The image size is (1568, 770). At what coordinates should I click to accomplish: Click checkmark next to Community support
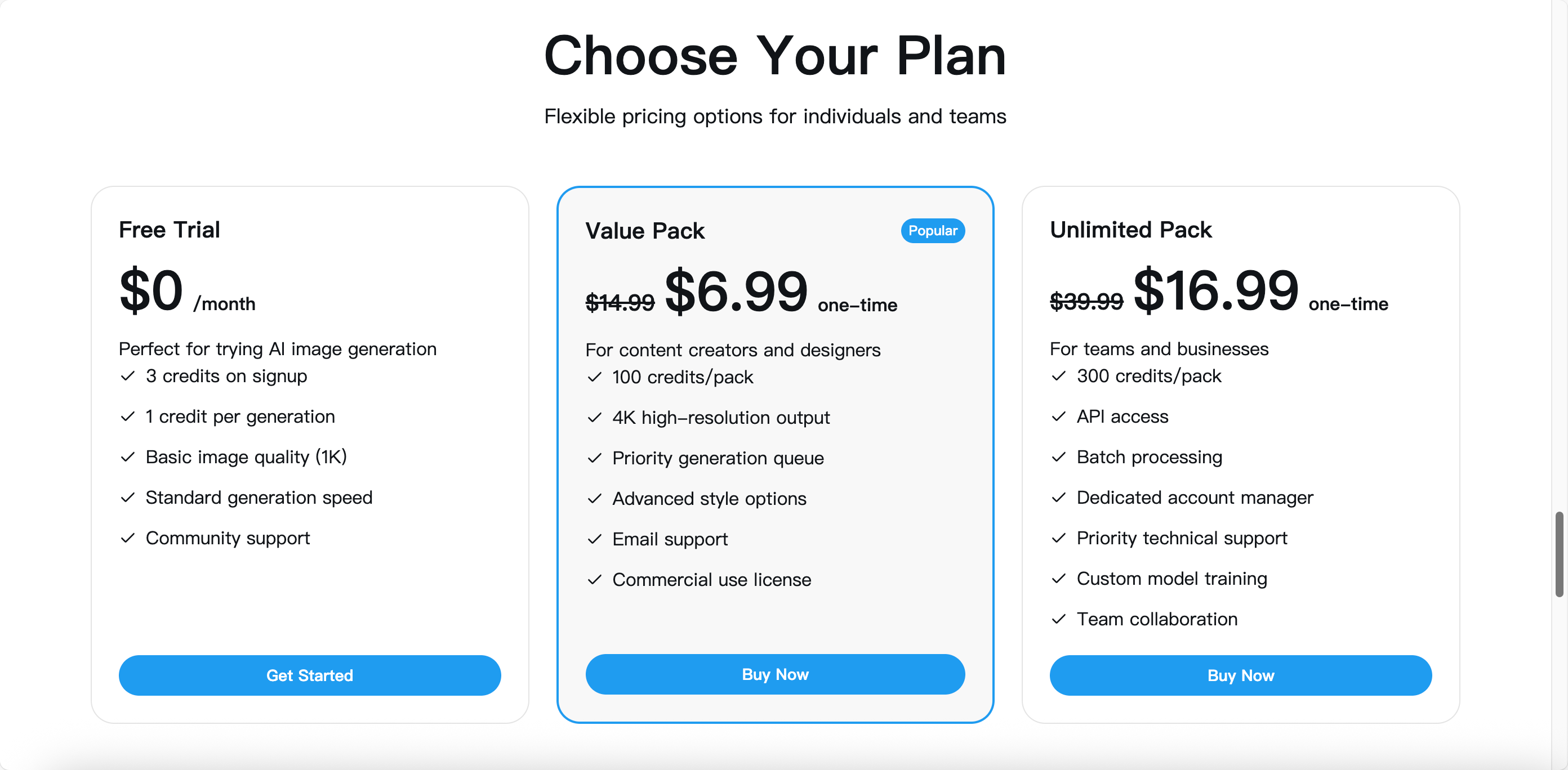[x=127, y=538]
